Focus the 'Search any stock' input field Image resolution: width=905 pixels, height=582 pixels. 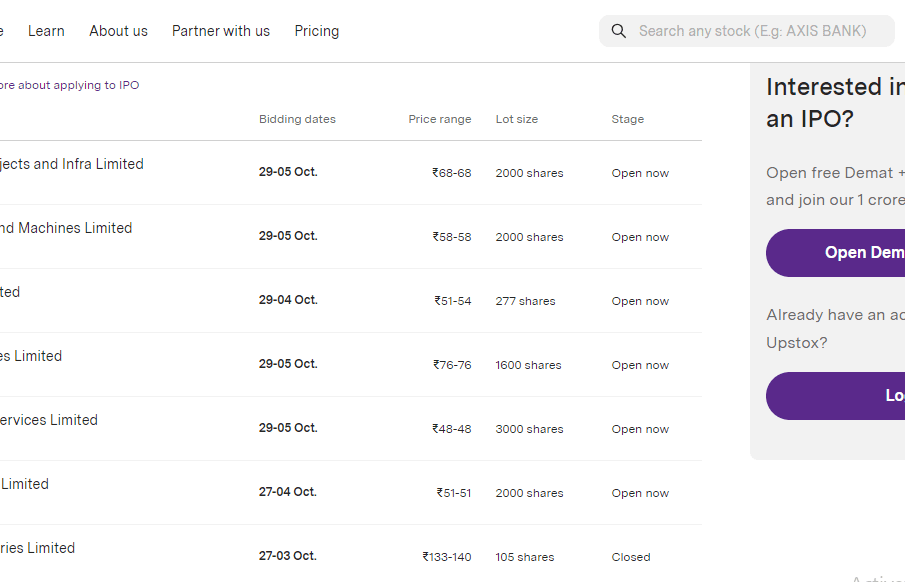click(752, 31)
